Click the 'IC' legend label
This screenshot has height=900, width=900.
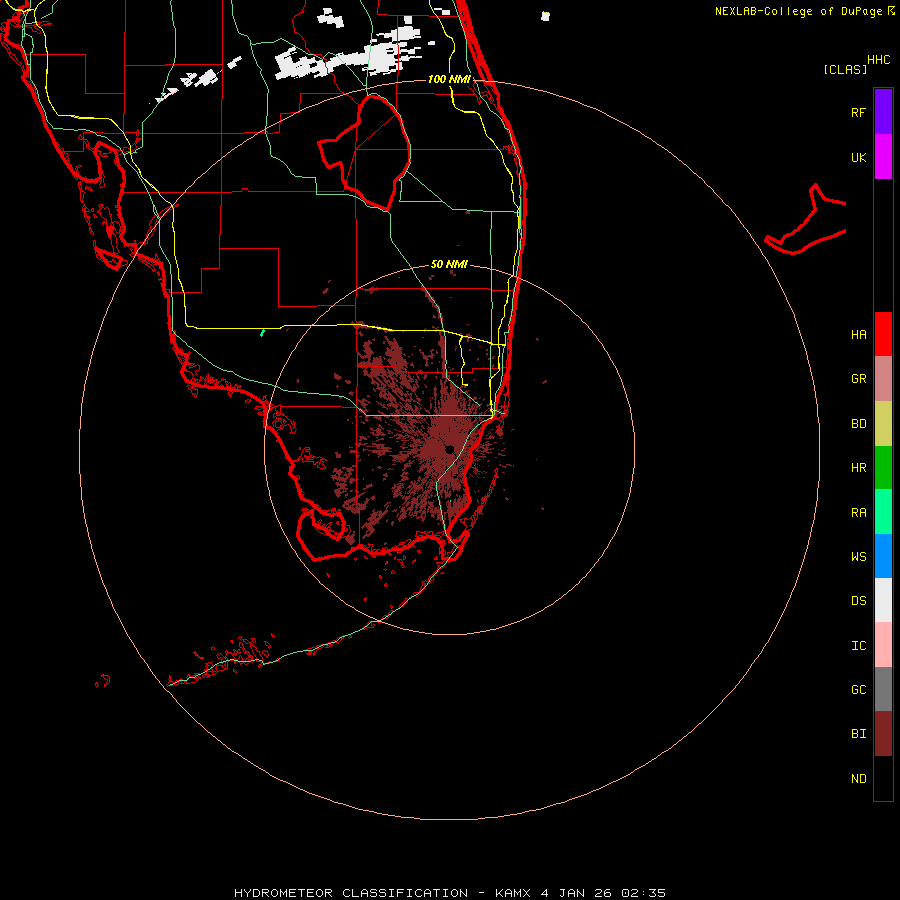858,646
